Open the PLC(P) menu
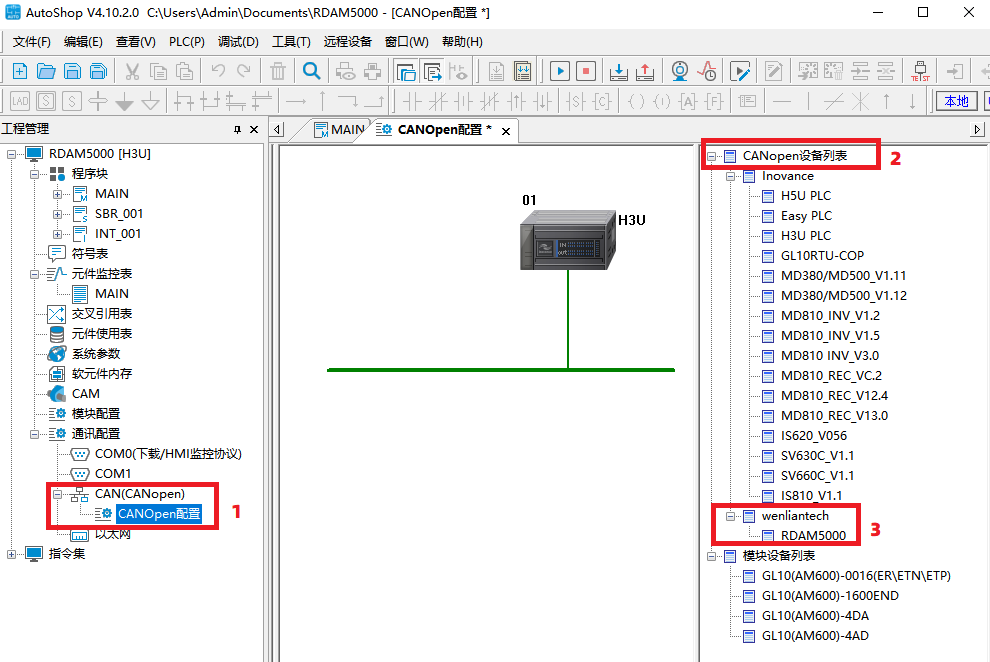This screenshot has width=990, height=662. [x=187, y=42]
